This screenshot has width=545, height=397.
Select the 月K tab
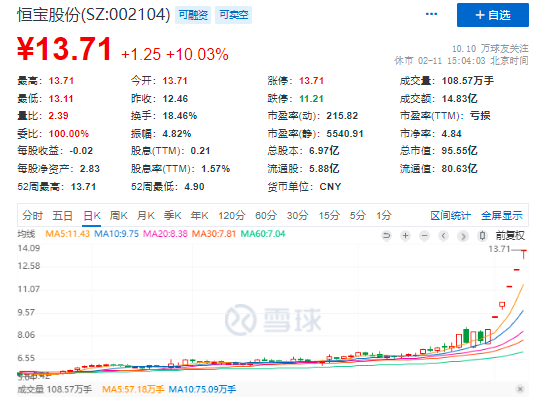(146, 216)
